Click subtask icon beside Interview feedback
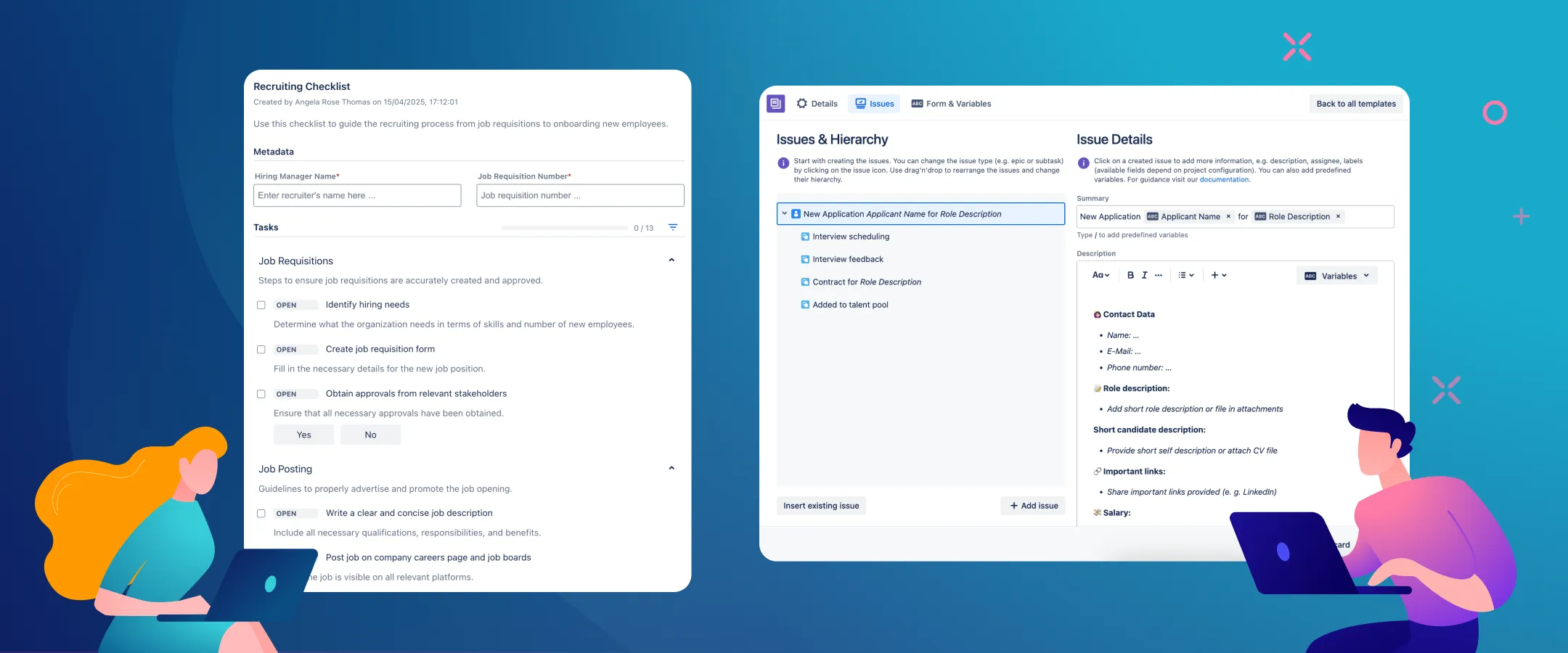 tap(805, 259)
